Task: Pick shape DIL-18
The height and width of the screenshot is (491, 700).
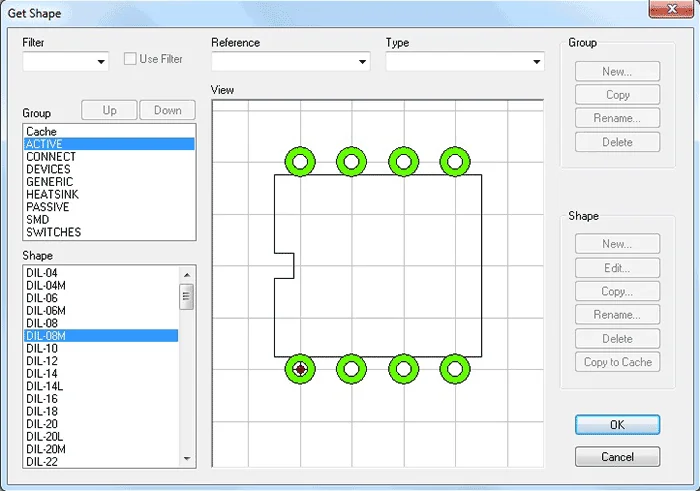Action: [101, 411]
